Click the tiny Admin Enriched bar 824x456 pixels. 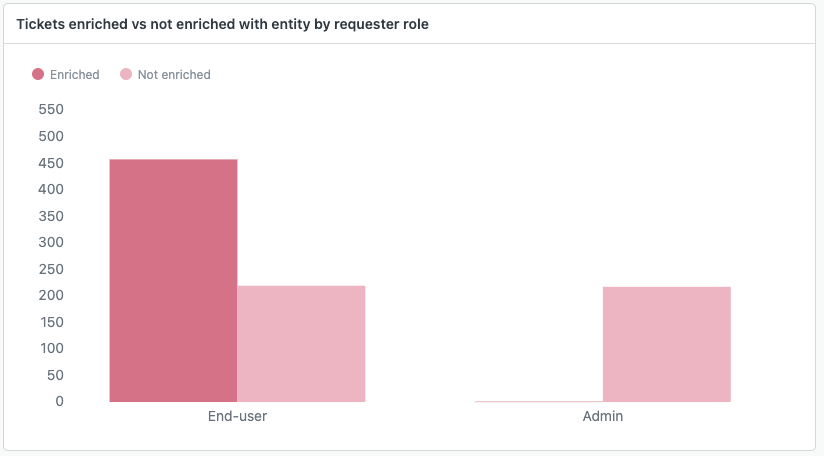pyautogui.click(x=538, y=401)
